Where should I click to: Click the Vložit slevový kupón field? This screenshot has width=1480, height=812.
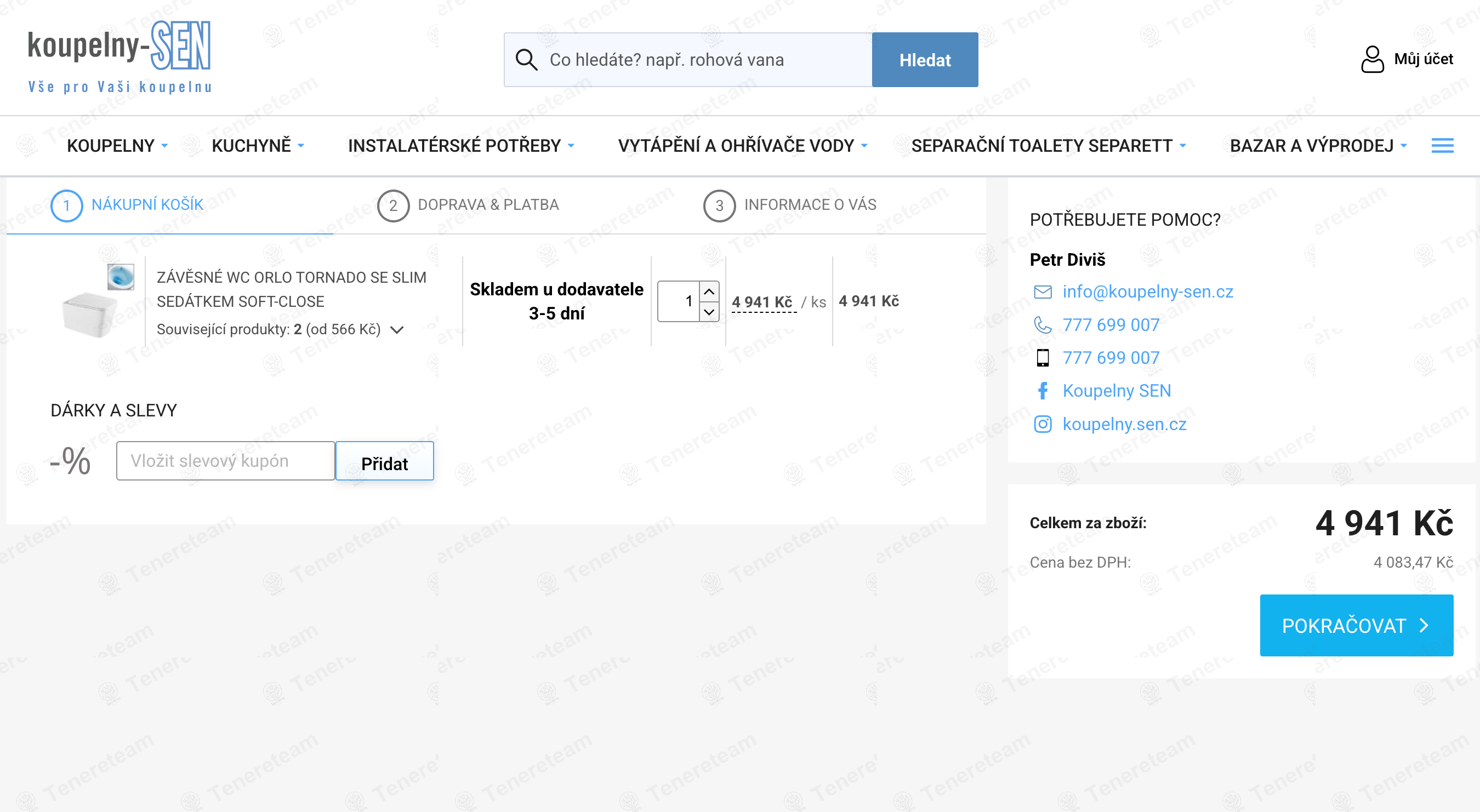point(225,461)
